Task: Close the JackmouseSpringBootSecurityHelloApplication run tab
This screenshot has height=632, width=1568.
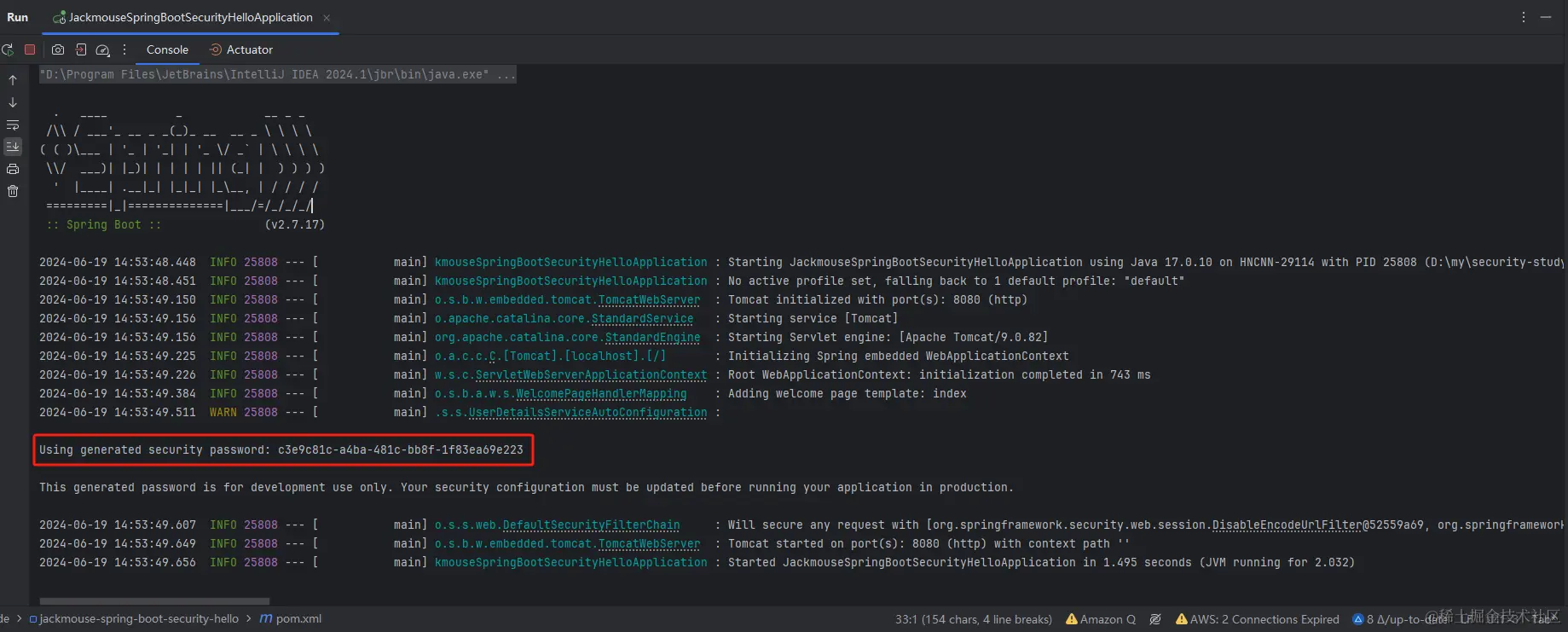Action: [x=327, y=18]
